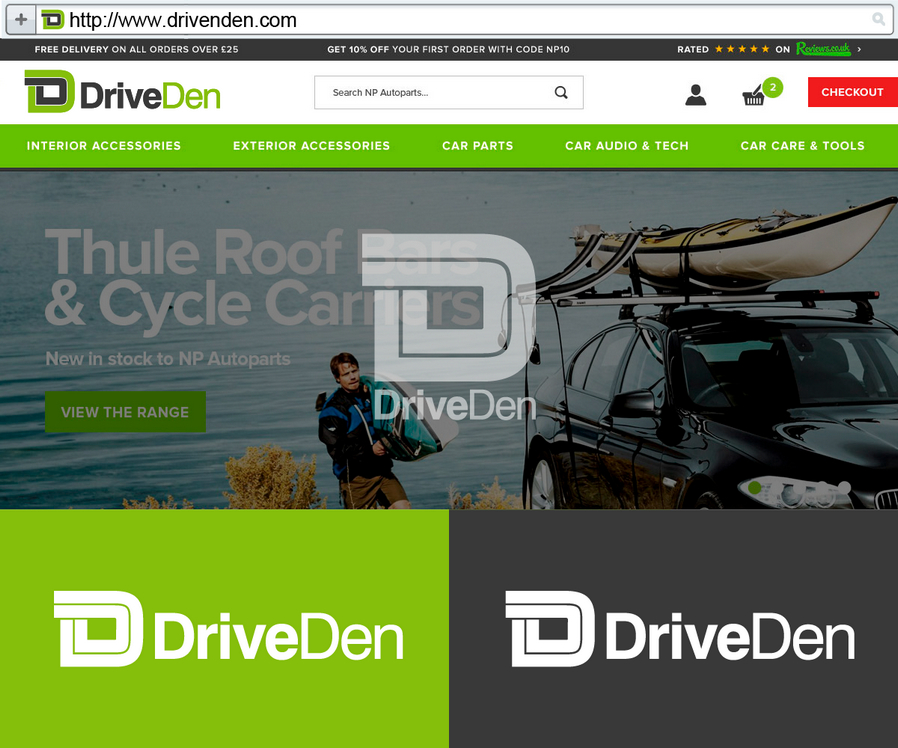Open Exterior Accessories menu

(312, 146)
